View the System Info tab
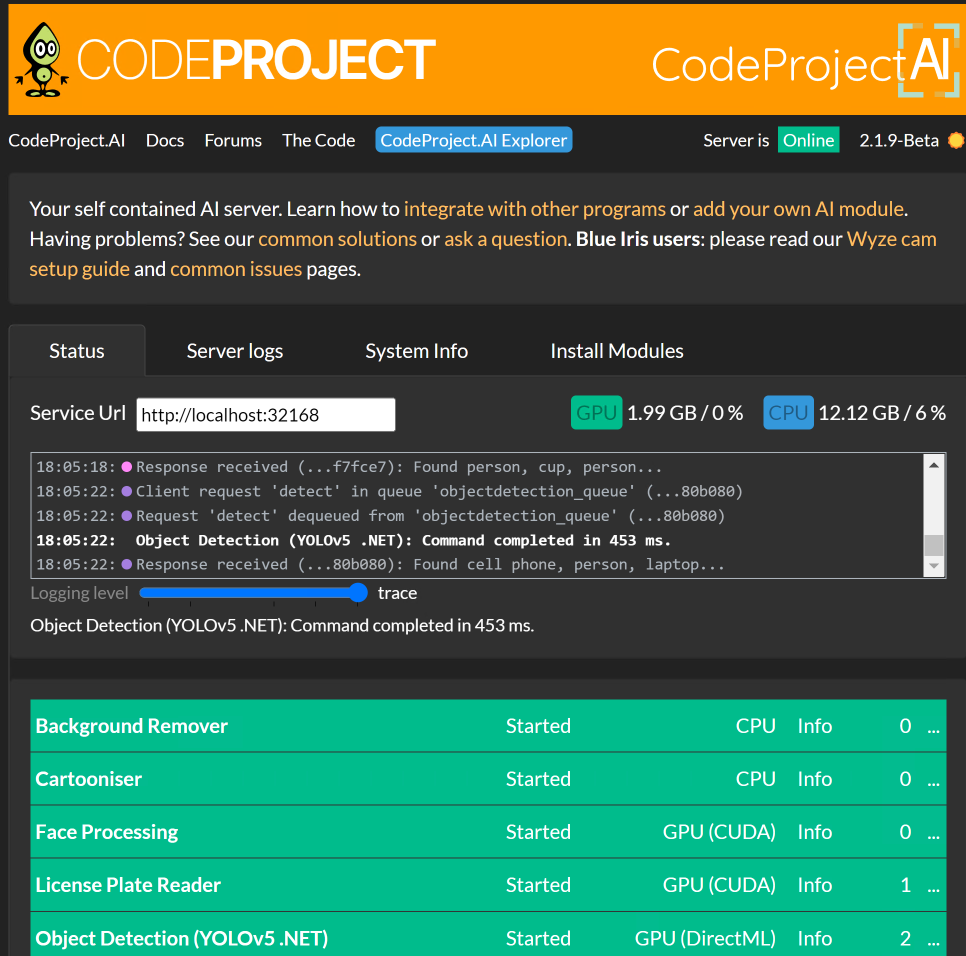 [416, 350]
